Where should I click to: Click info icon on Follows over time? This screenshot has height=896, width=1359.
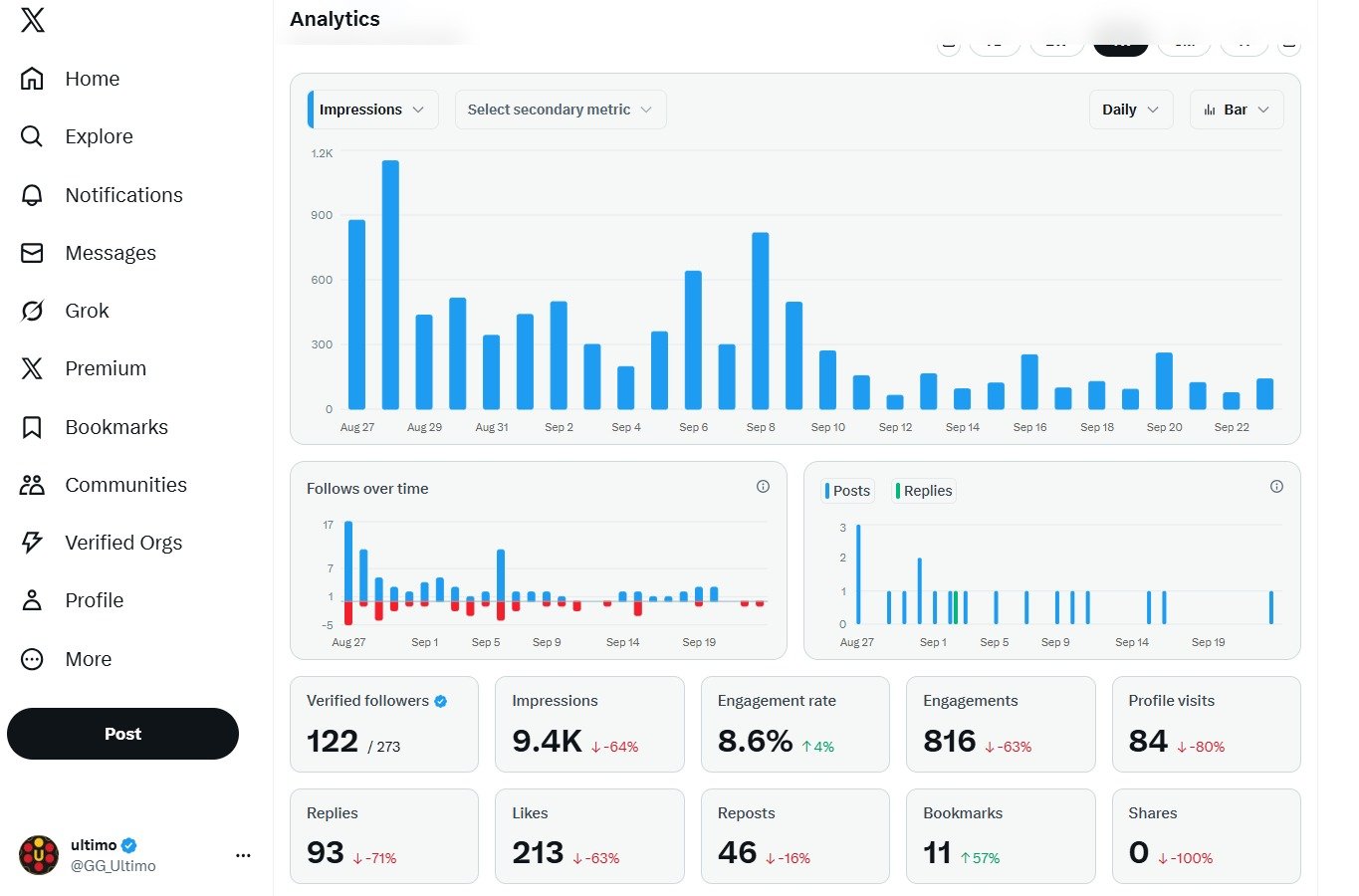coord(763,487)
